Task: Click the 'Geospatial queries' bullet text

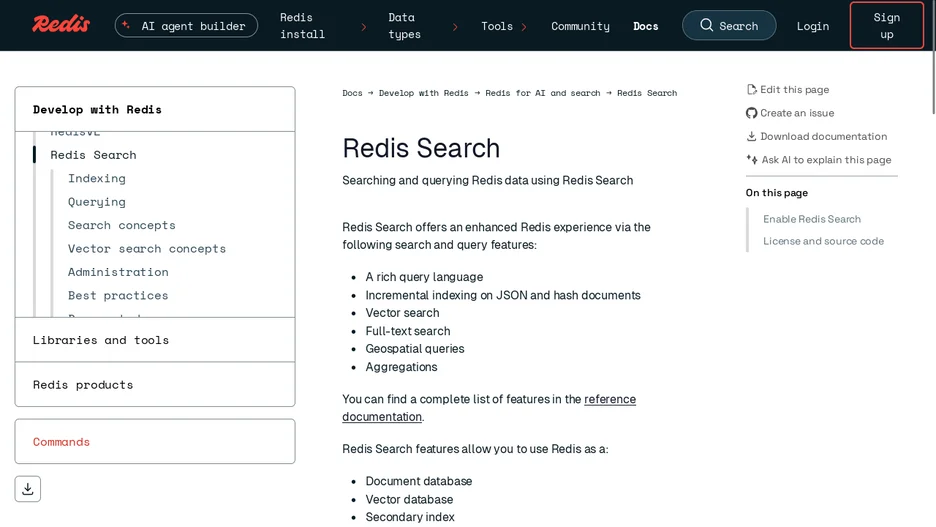Action: 415,349
